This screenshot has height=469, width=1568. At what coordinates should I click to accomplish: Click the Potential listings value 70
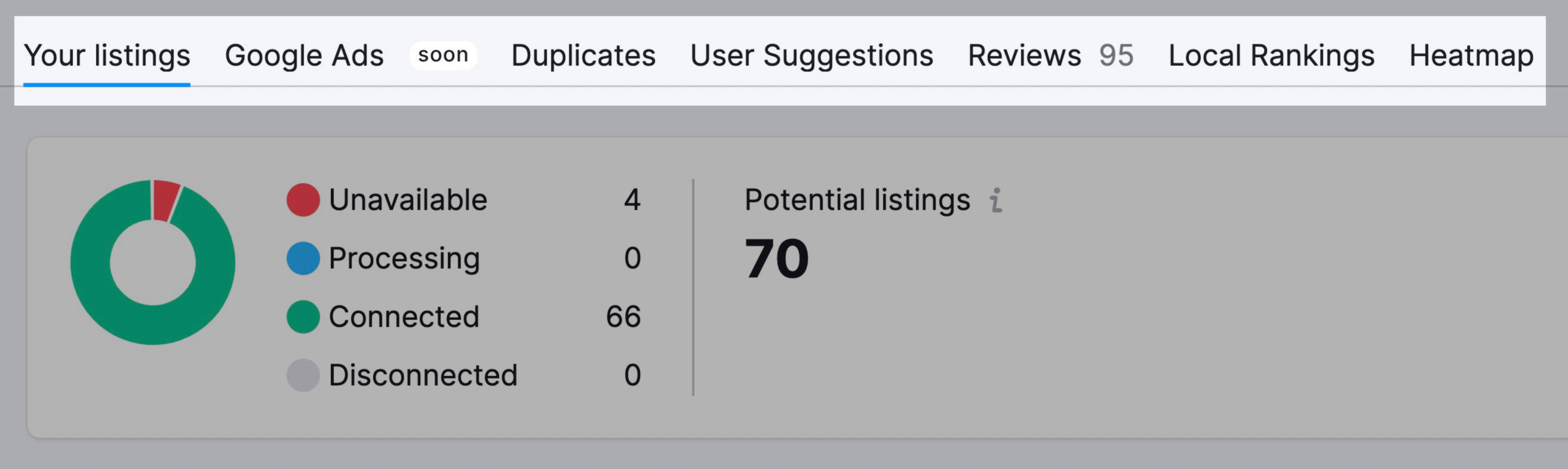tap(777, 258)
